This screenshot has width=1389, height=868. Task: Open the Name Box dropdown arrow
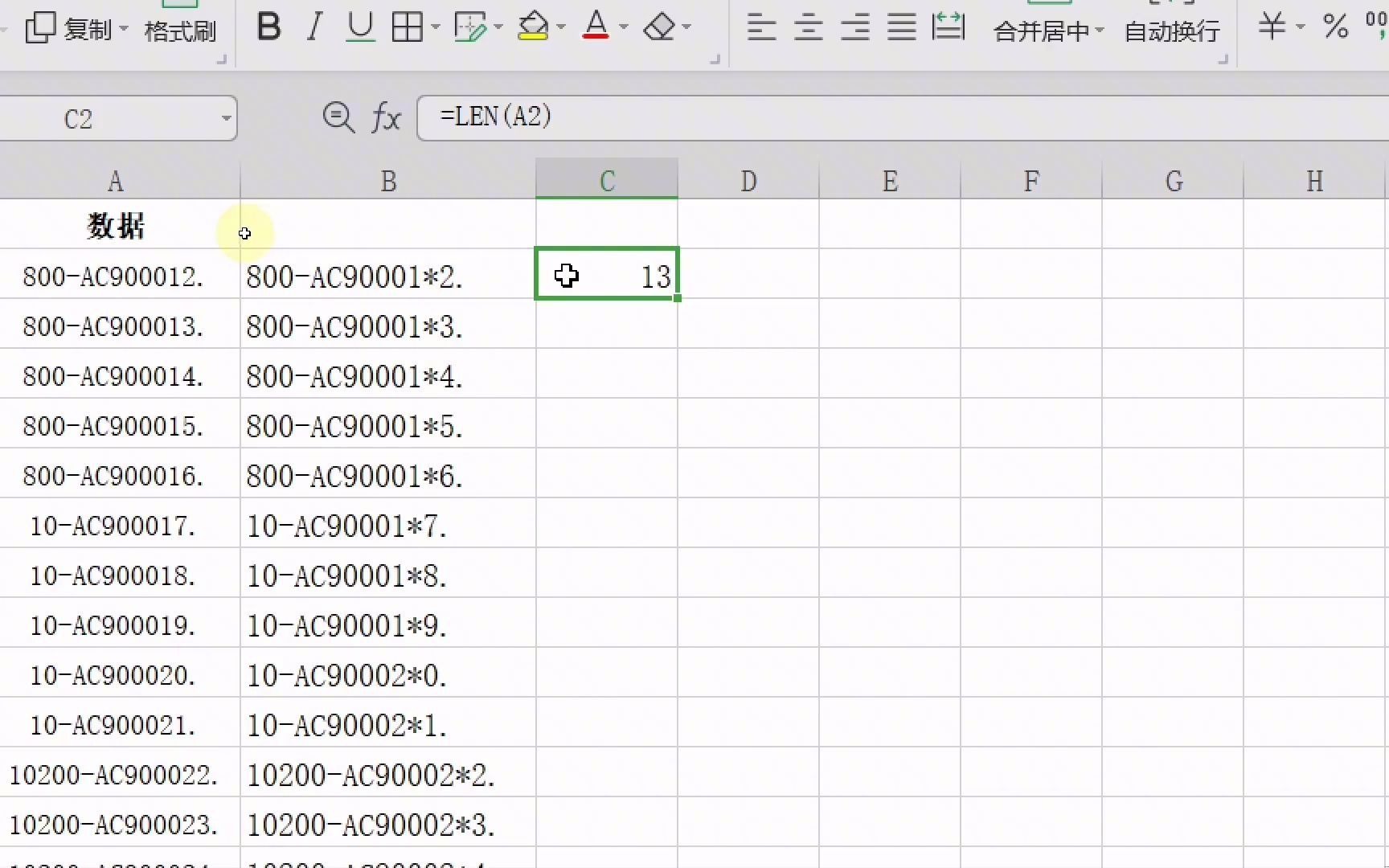point(226,119)
